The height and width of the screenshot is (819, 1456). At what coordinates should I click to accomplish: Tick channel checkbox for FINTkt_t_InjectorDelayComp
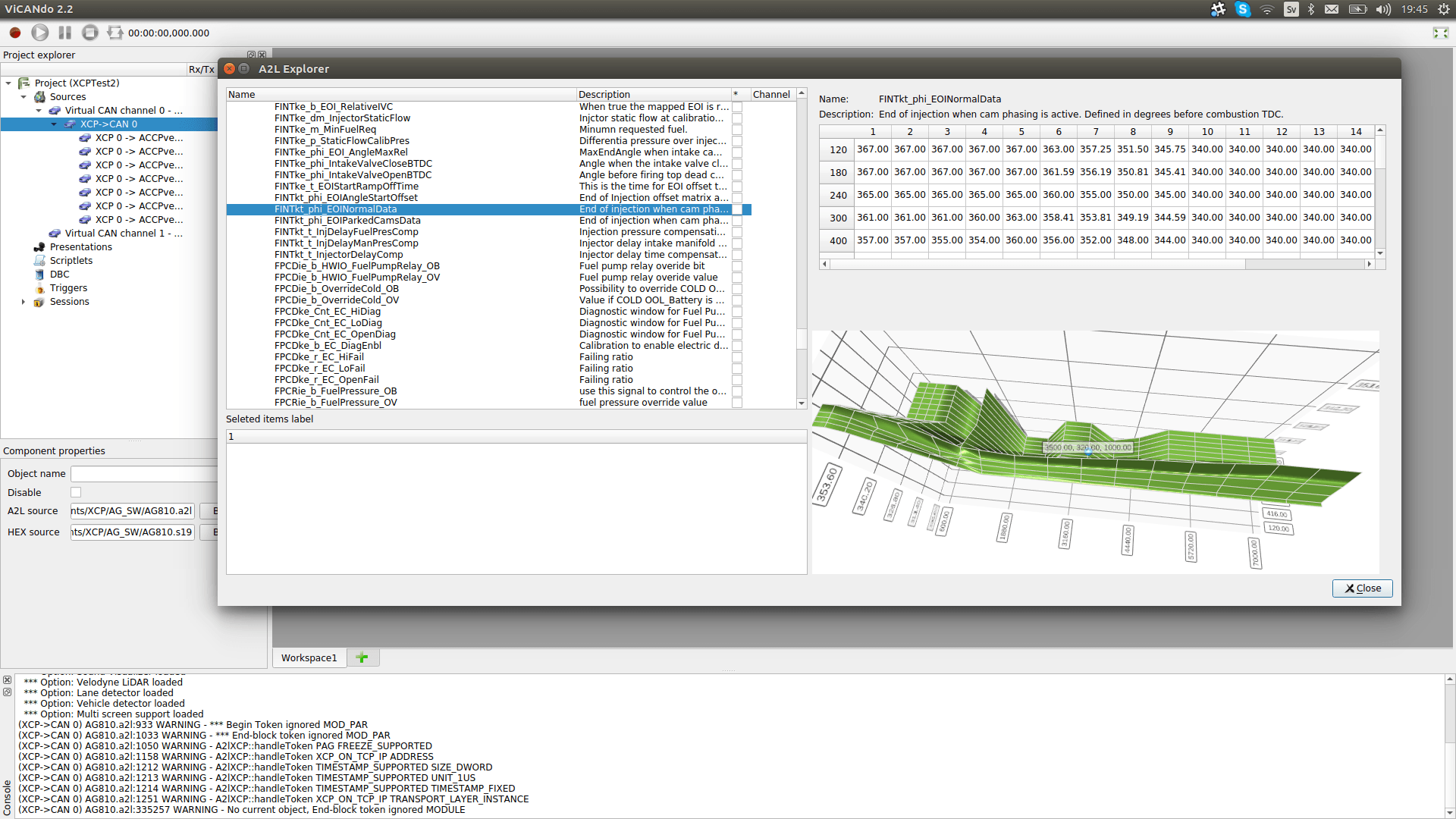(x=737, y=255)
